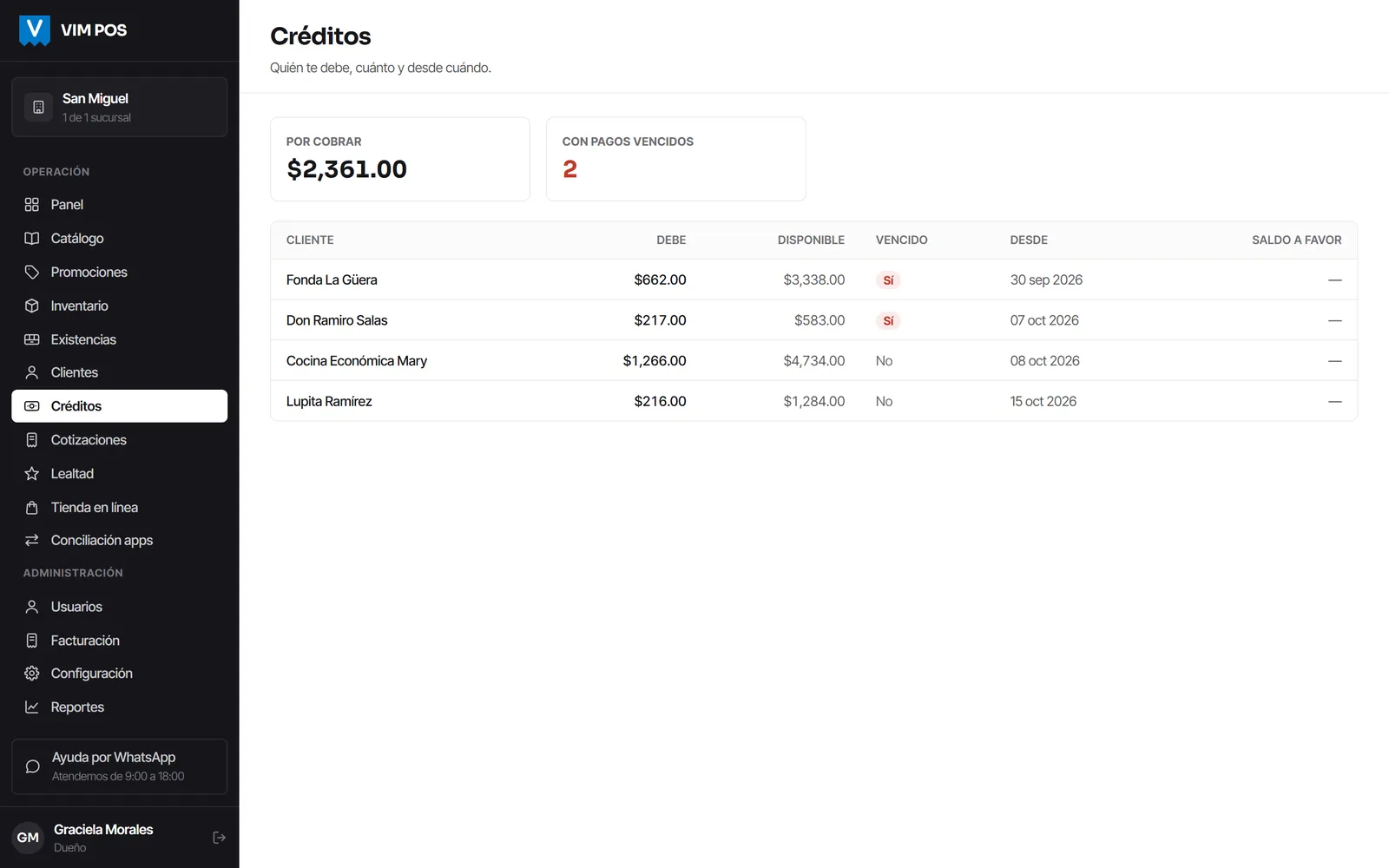This screenshot has height=868, width=1389.
Task: Click the Reportes chart icon
Action: pos(32,707)
